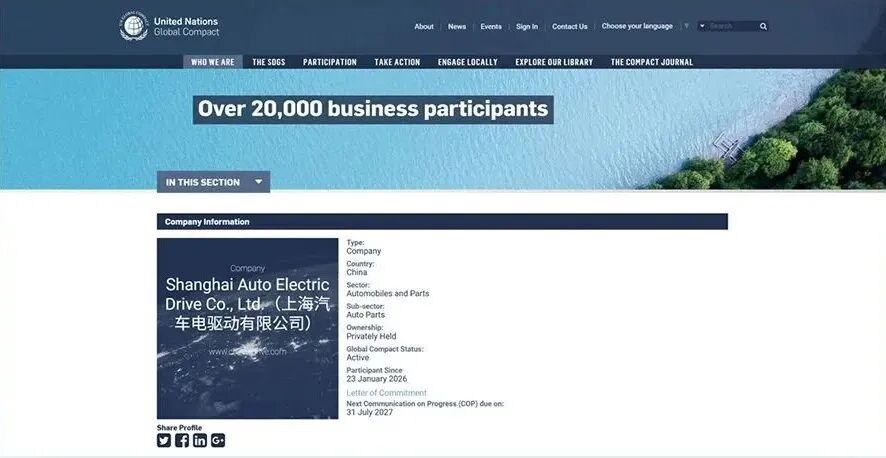Share profile on Google Plus

point(218,440)
